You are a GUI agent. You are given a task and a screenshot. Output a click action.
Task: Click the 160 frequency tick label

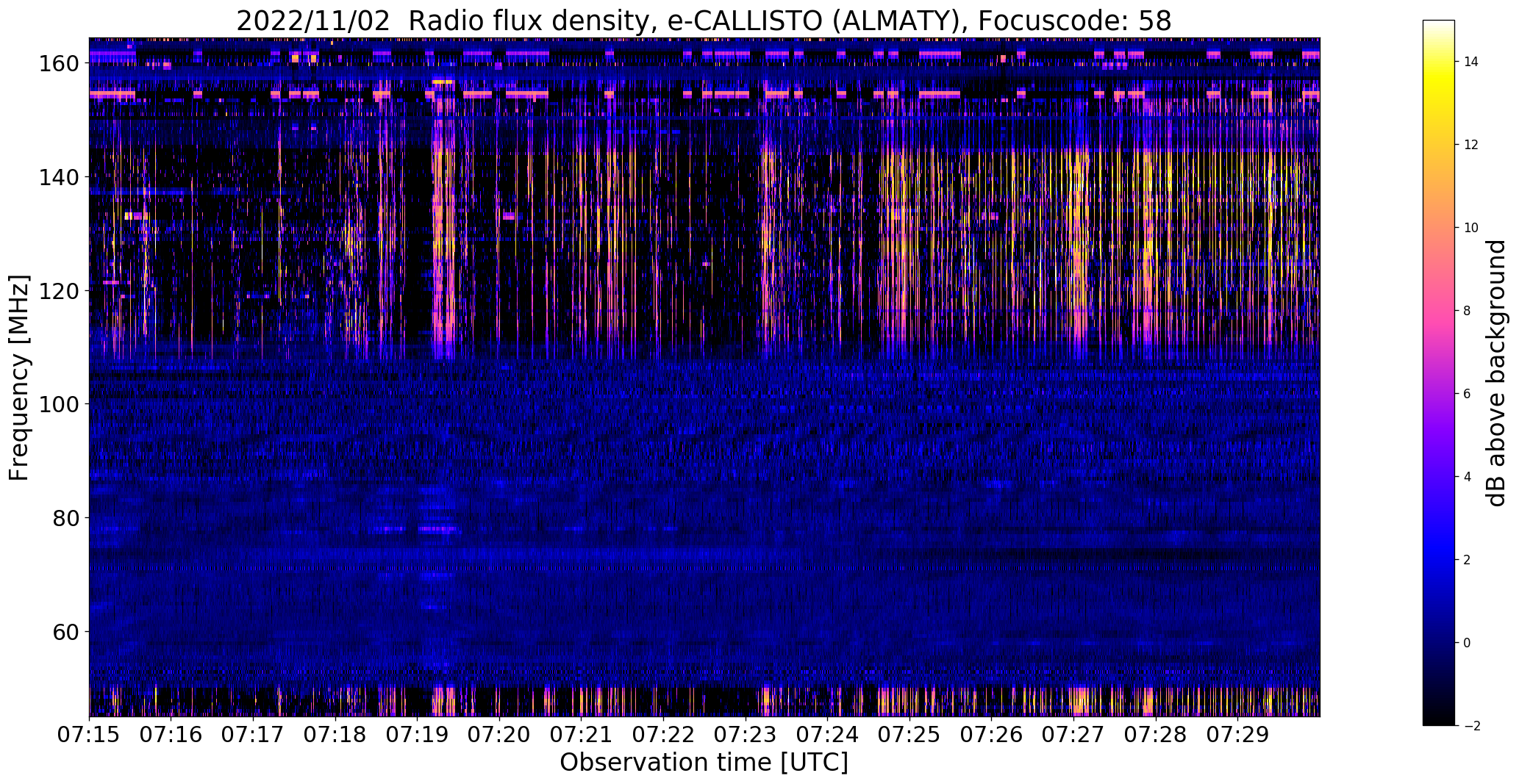tap(59, 64)
